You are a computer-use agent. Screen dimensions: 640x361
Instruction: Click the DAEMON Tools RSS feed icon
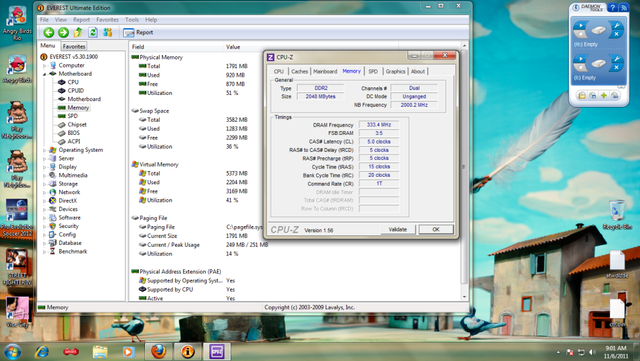[x=623, y=7]
